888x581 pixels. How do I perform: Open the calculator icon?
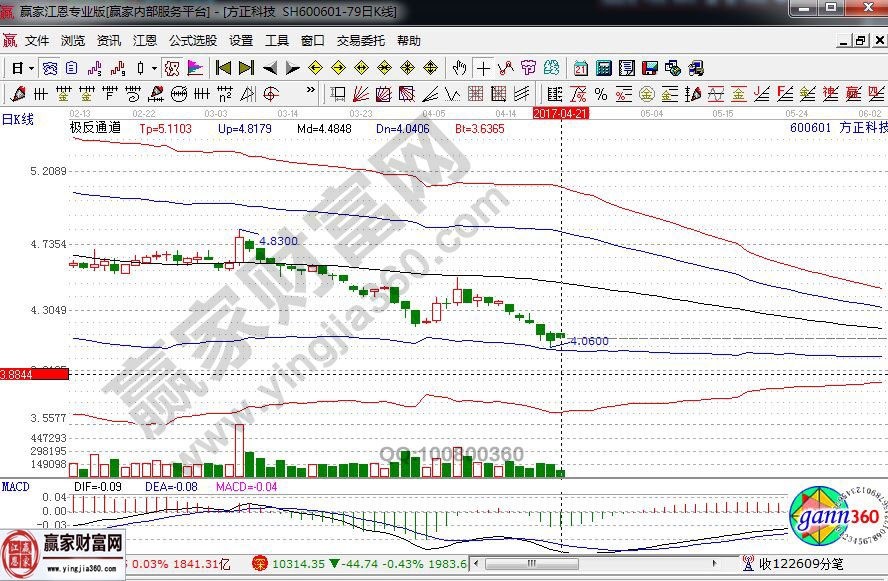click(603, 68)
